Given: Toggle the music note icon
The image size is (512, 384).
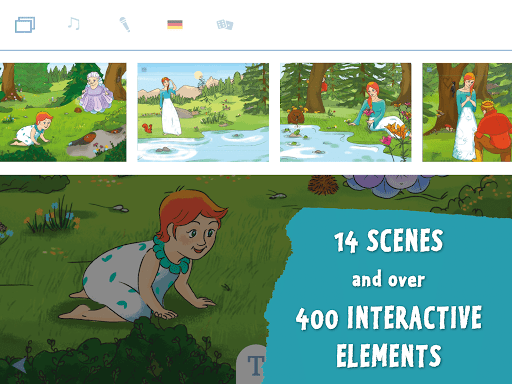Looking at the screenshot, I should coord(74,24).
